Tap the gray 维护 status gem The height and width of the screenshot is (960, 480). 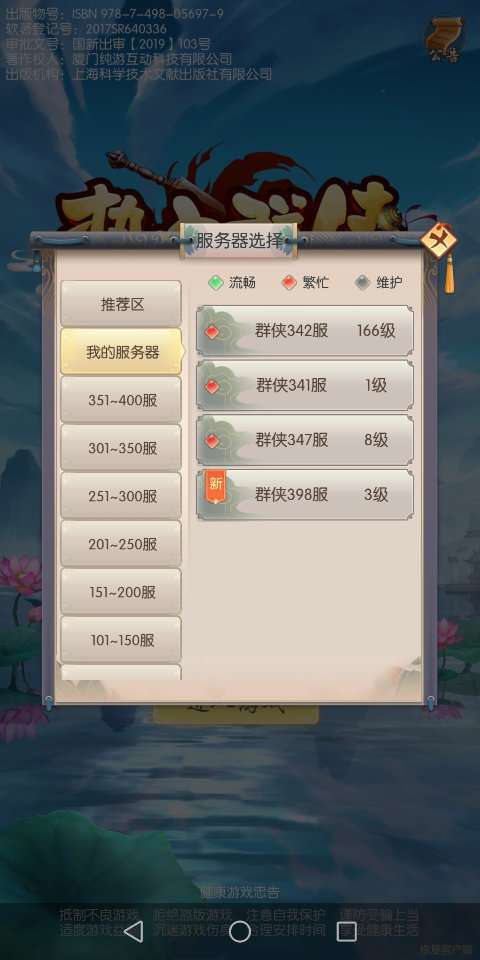coord(363,283)
